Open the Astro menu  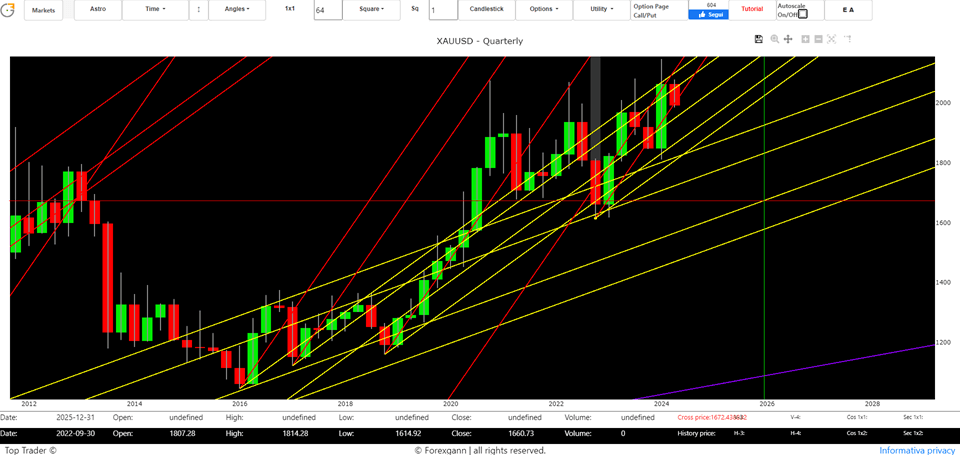coord(97,10)
